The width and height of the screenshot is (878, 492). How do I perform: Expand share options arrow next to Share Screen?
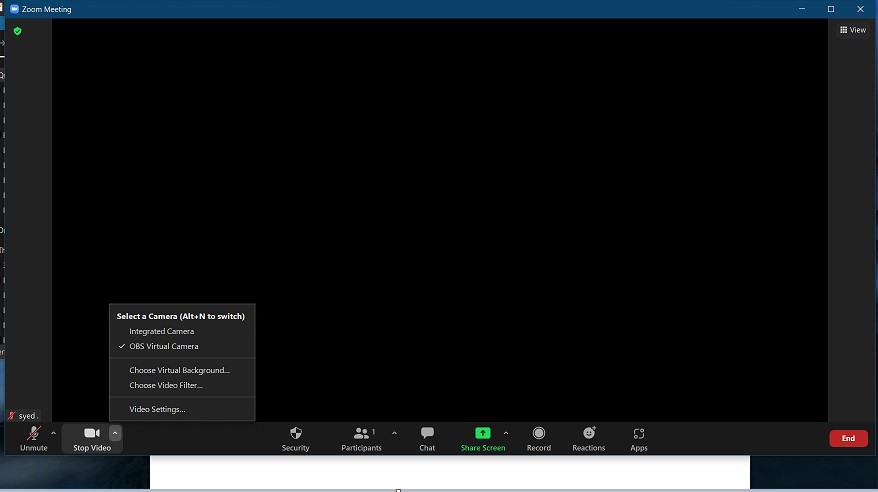pyautogui.click(x=506, y=433)
